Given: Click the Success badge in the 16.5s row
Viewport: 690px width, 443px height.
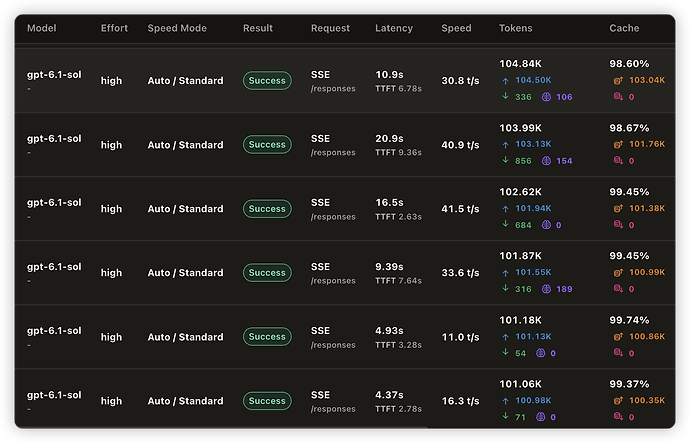Looking at the screenshot, I should point(267,209).
